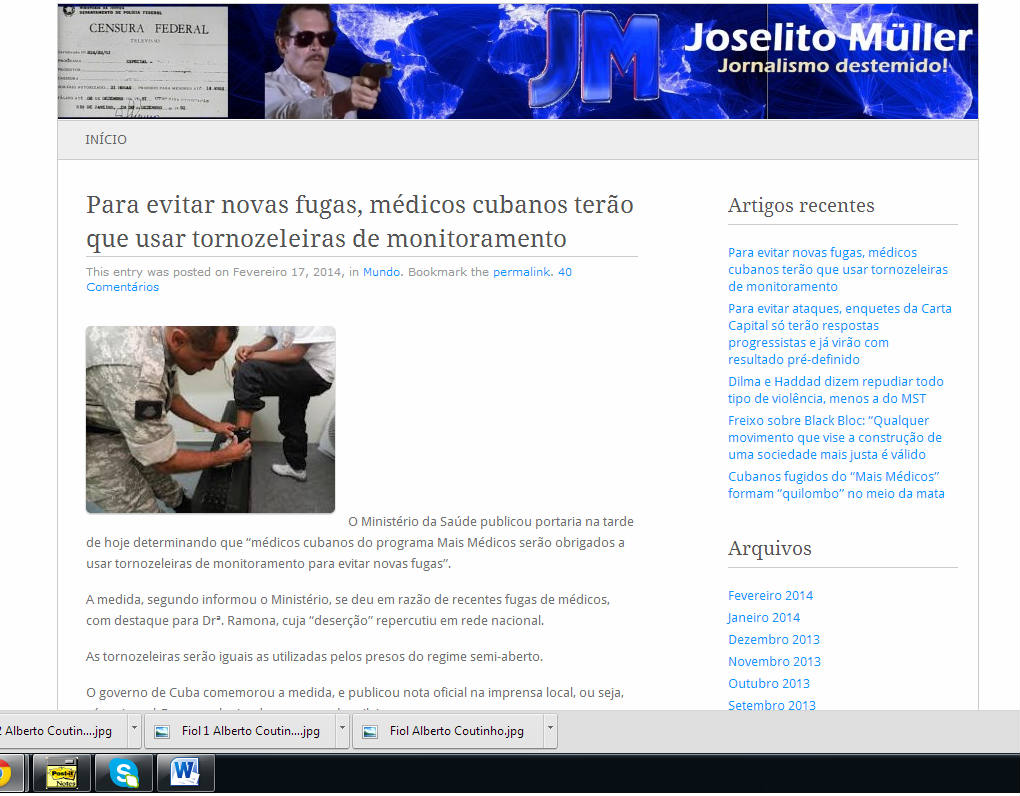Image resolution: width=1020 pixels, height=796 pixels.
Task: Open the Dilma e Haddad recent article
Action: [835, 390]
